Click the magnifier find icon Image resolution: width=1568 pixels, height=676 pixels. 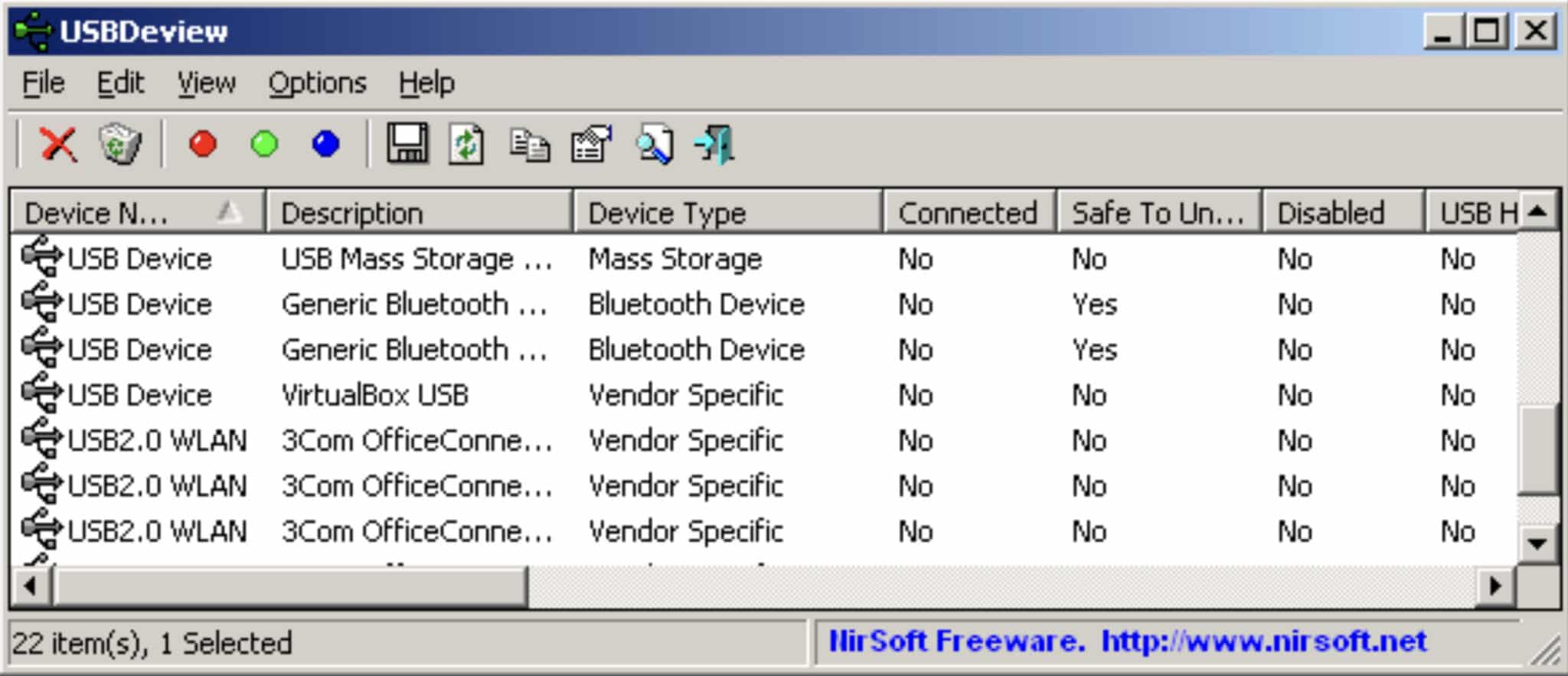point(655,144)
